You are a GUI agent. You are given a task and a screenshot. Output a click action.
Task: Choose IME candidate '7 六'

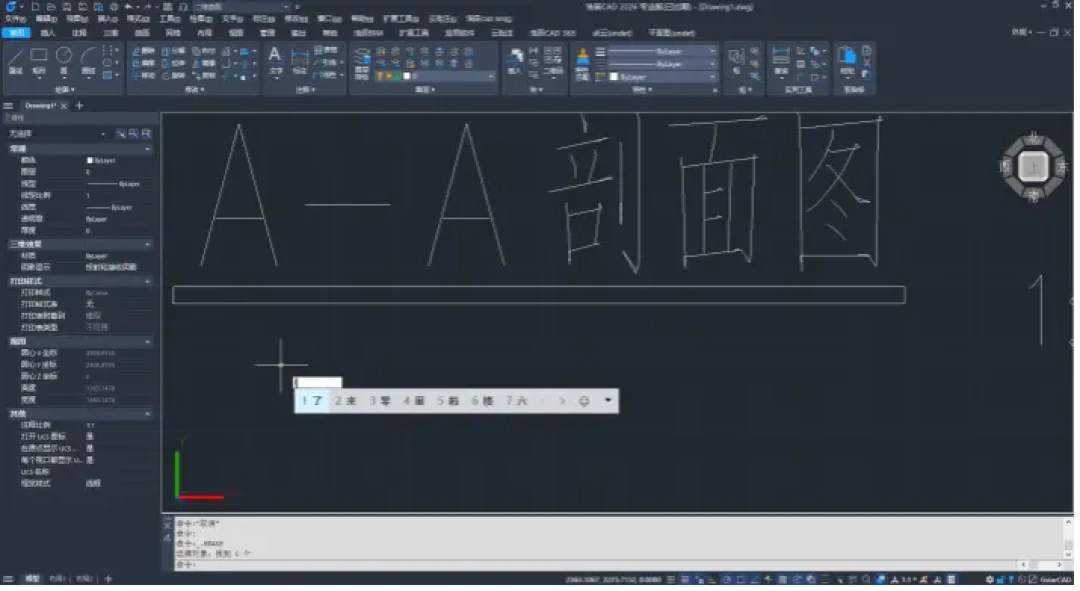pyautogui.click(x=517, y=401)
